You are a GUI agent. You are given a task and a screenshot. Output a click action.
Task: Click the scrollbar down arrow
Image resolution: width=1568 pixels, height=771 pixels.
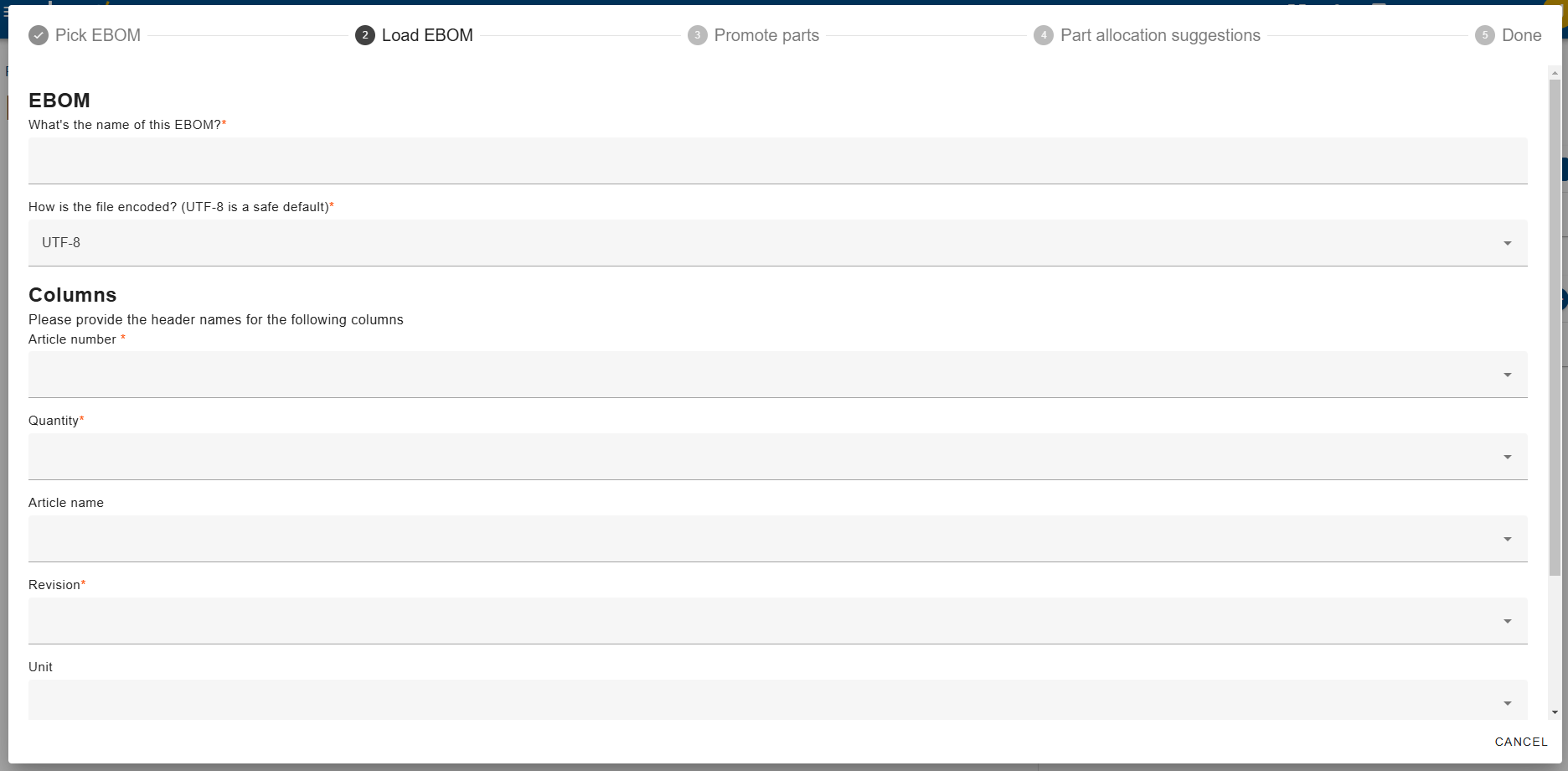tap(1555, 713)
